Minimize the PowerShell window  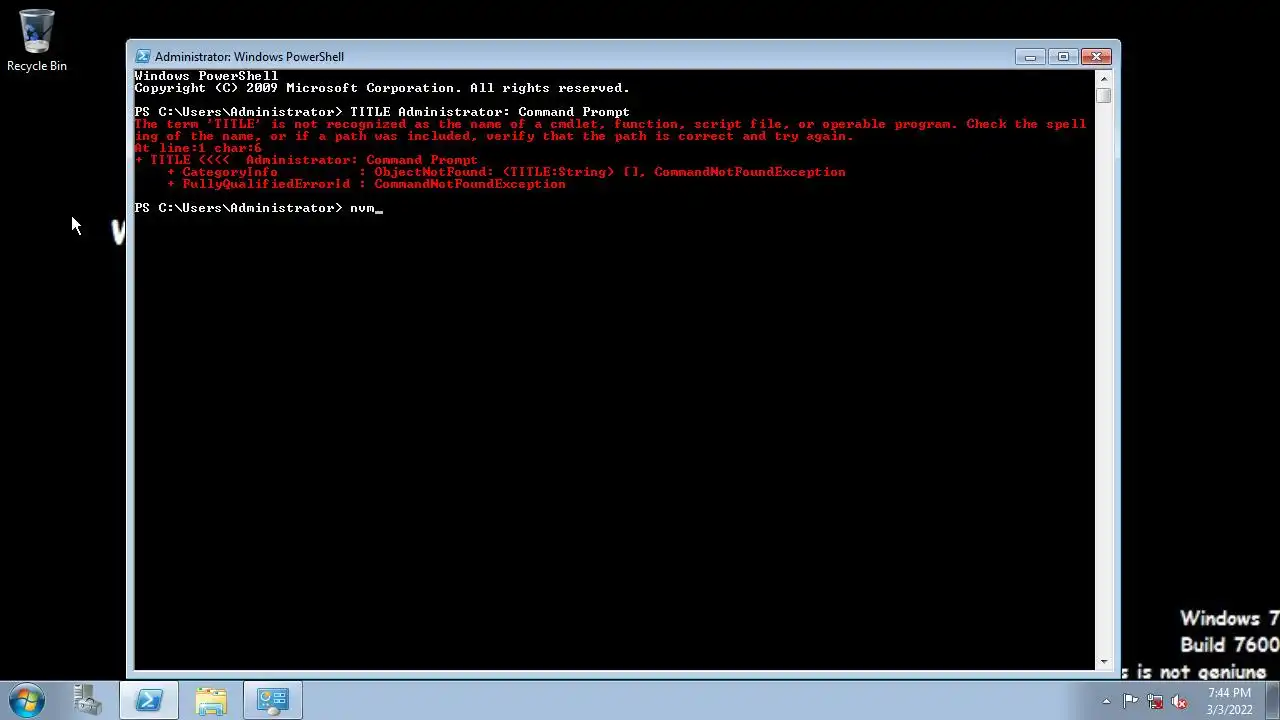coord(1030,57)
